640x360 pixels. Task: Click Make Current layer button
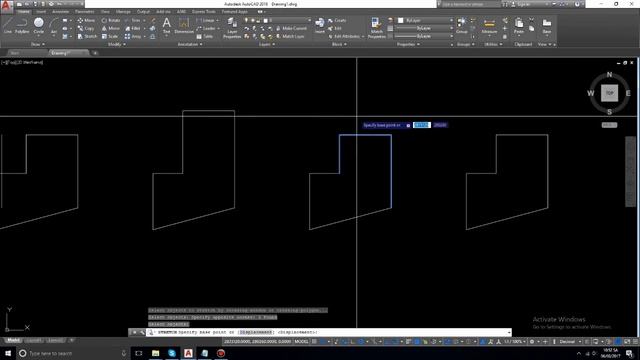(291, 29)
